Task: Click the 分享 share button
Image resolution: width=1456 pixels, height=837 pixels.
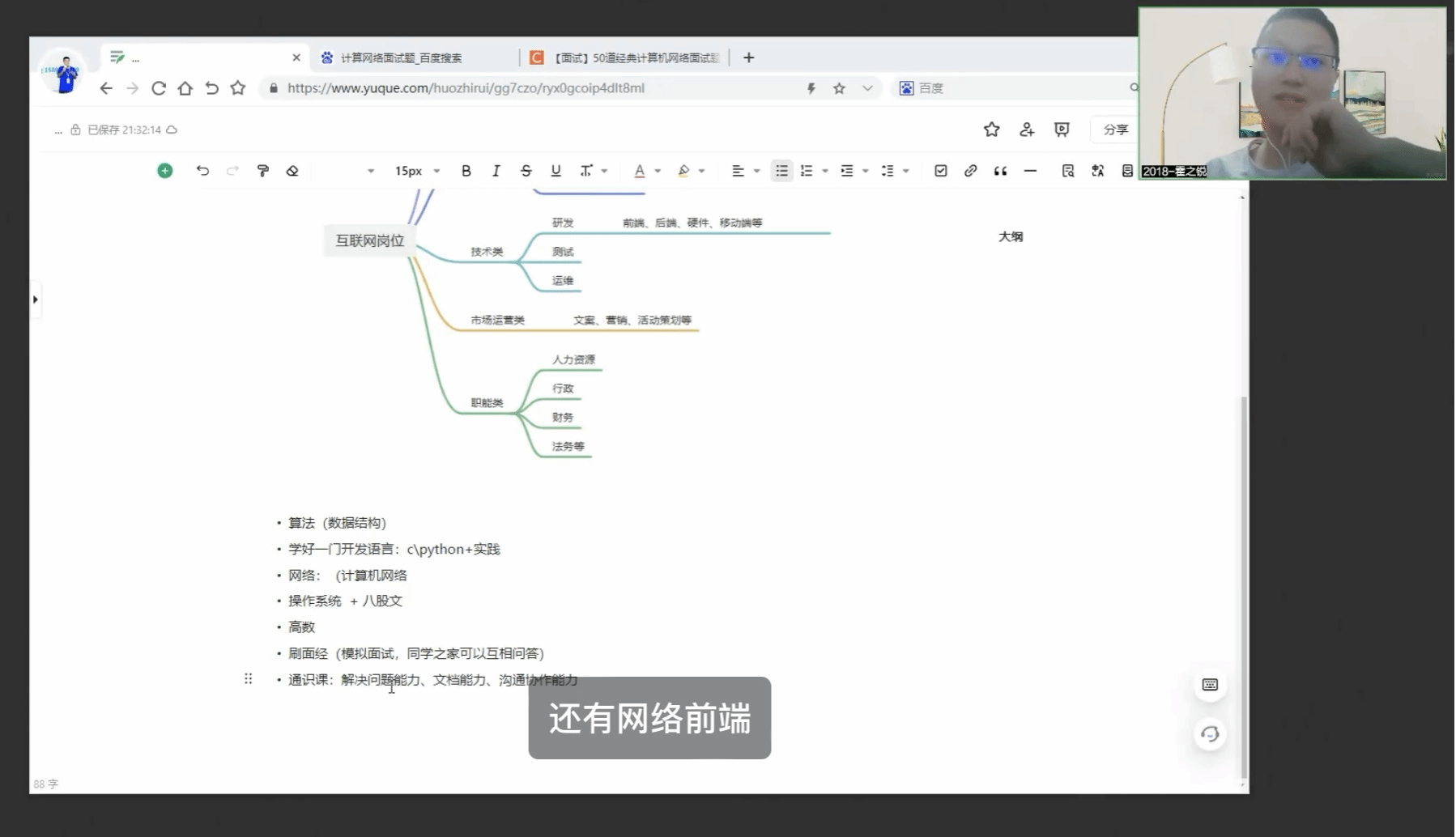Action: [x=1115, y=130]
